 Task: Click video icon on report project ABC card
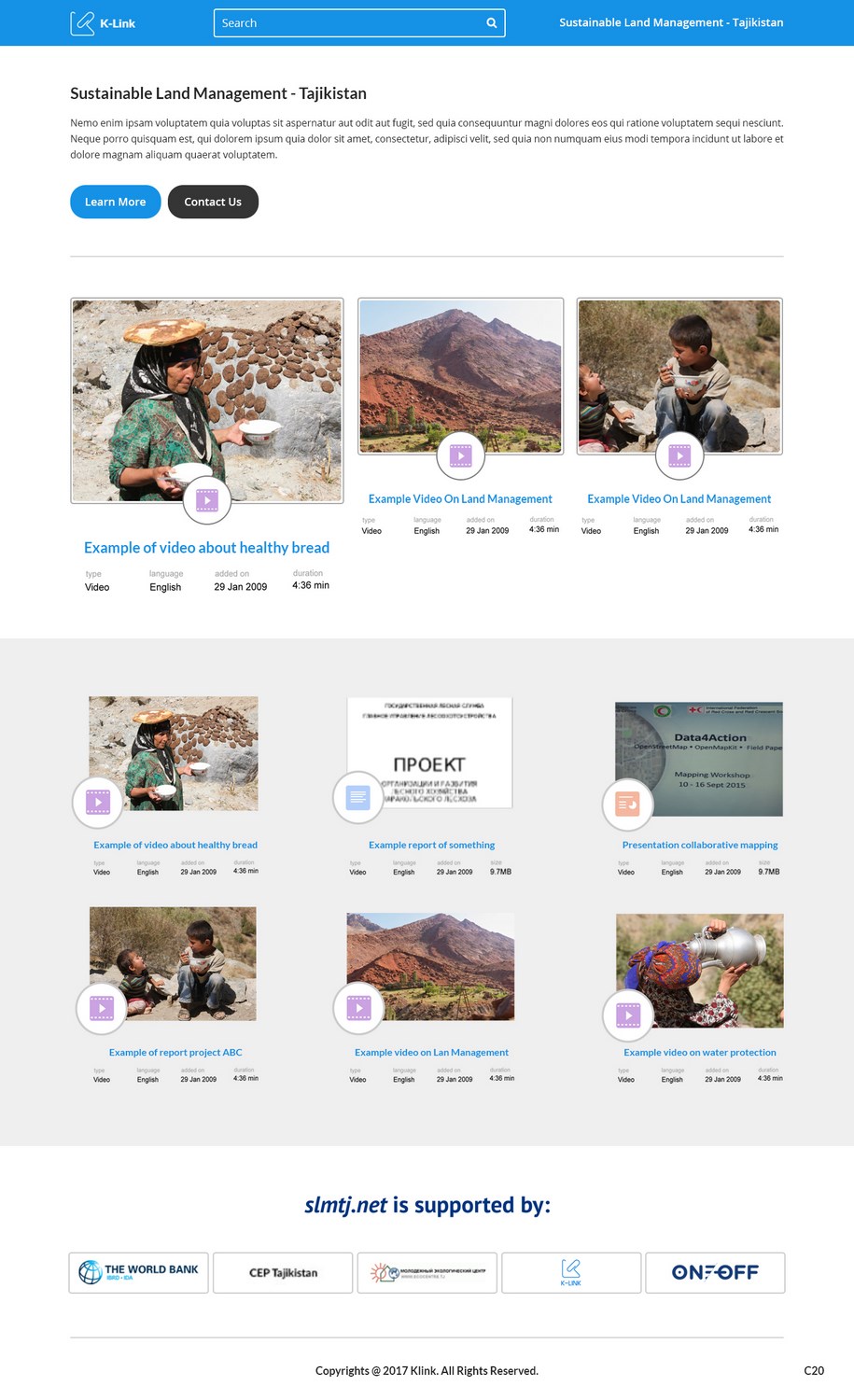[x=101, y=1008]
